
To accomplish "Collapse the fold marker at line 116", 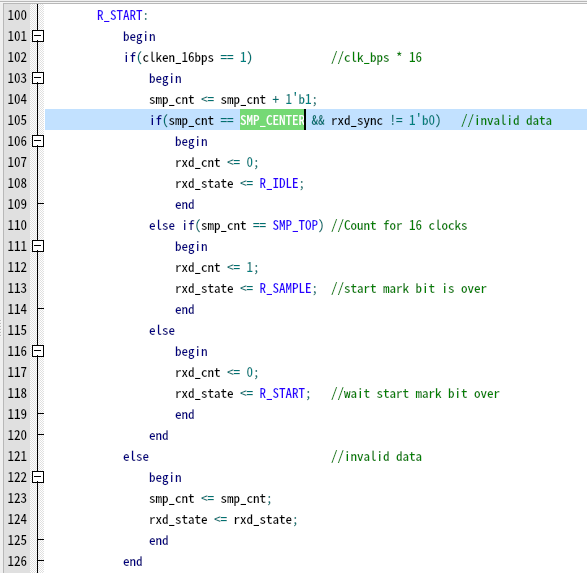I will (x=38, y=351).
